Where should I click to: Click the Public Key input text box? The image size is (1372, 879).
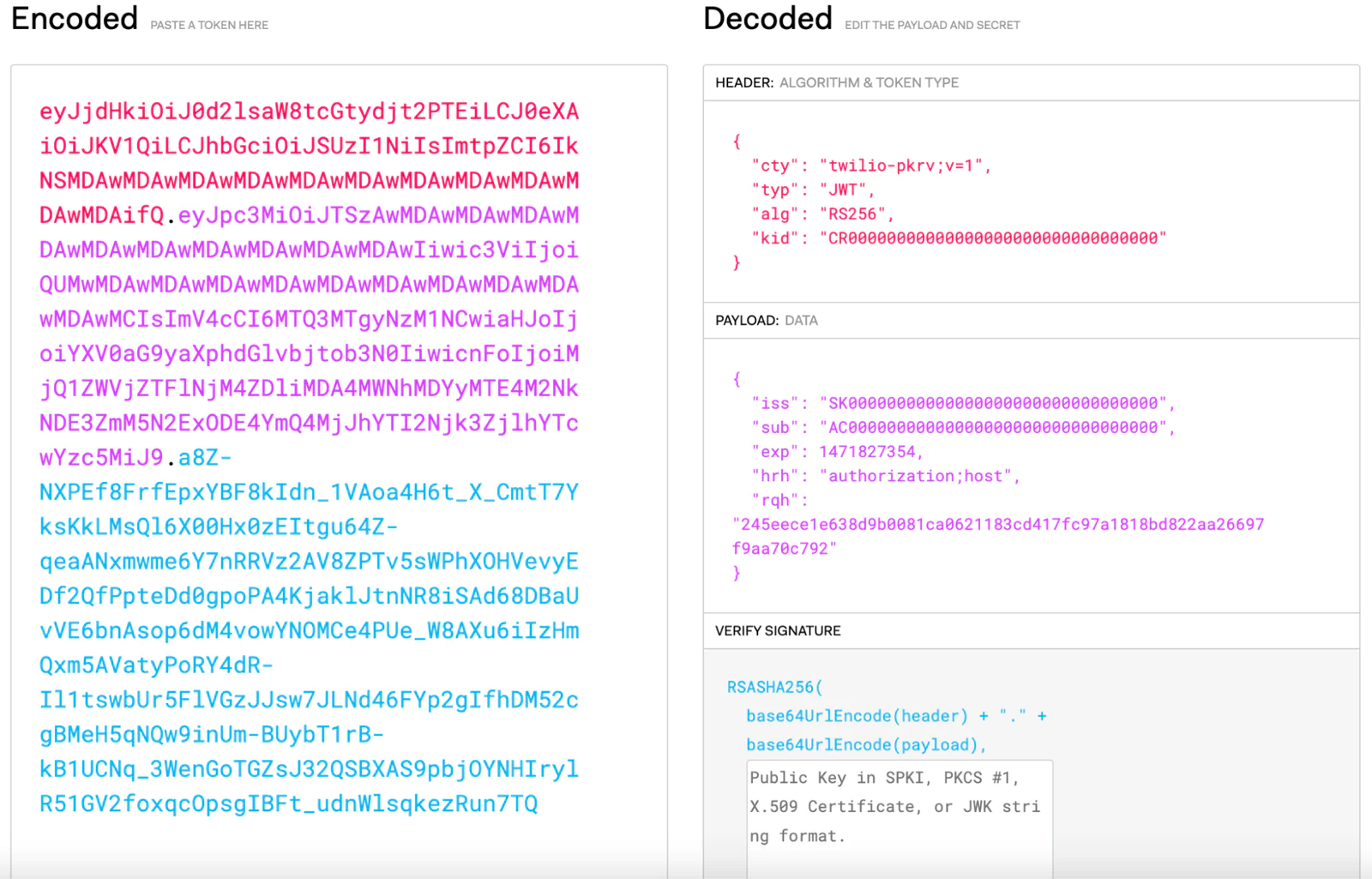pyautogui.click(x=900, y=819)
